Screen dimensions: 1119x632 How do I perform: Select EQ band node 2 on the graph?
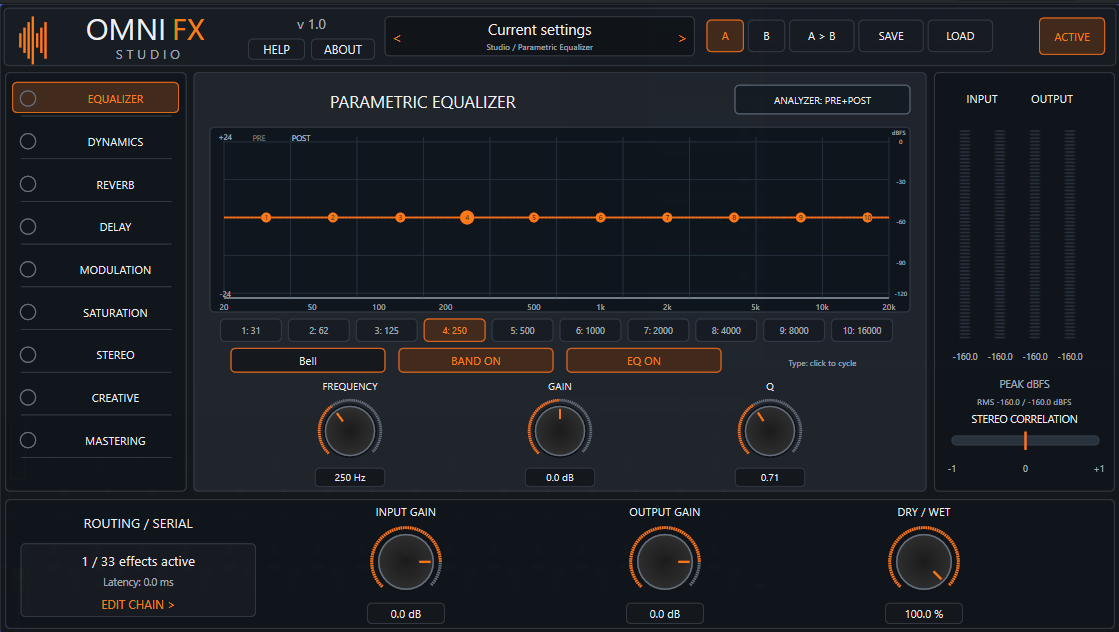coord(333,218)
